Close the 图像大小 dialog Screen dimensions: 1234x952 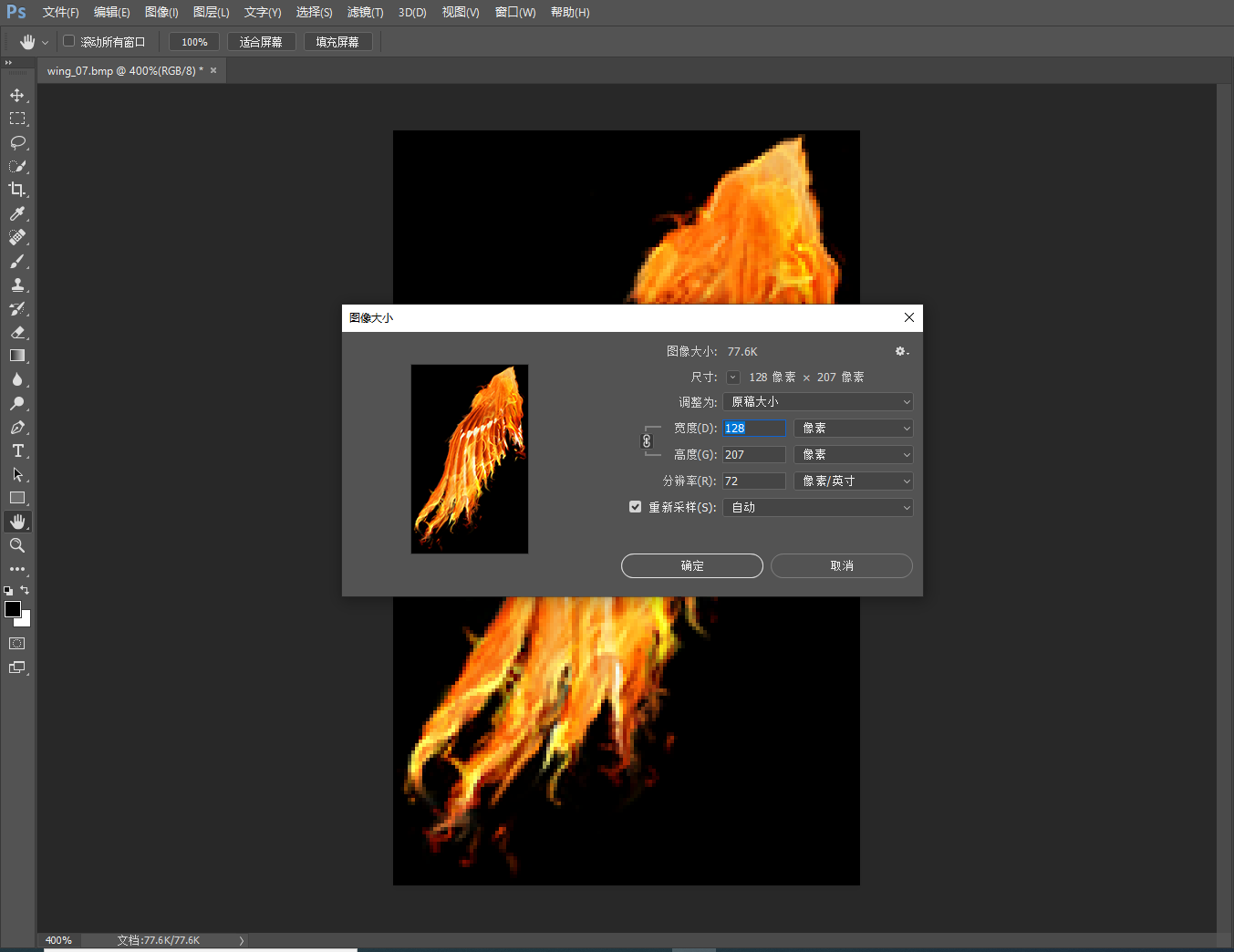click(909, 317)
